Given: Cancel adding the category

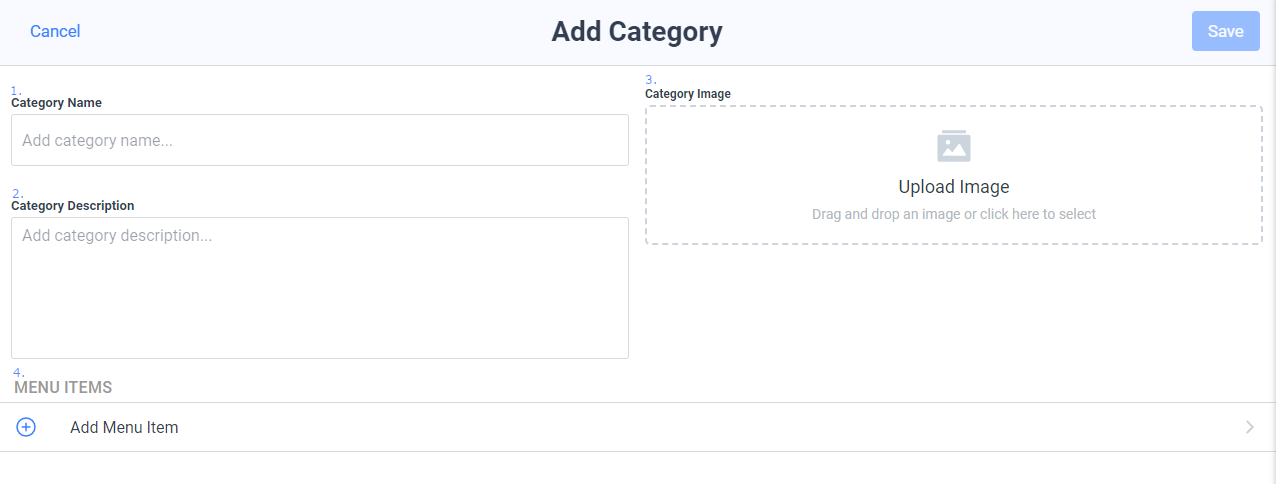Looking at the screenshot, I should 55,31.
